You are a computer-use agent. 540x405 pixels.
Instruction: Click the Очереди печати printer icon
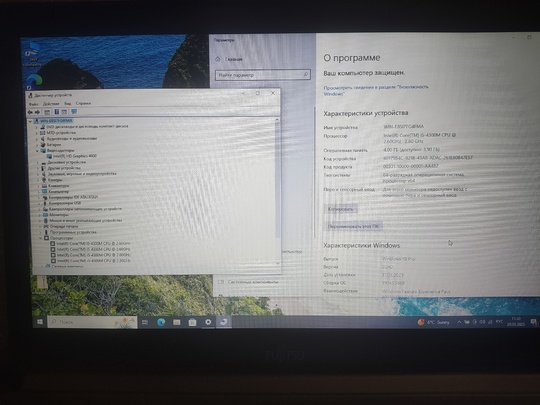[45, 226]
